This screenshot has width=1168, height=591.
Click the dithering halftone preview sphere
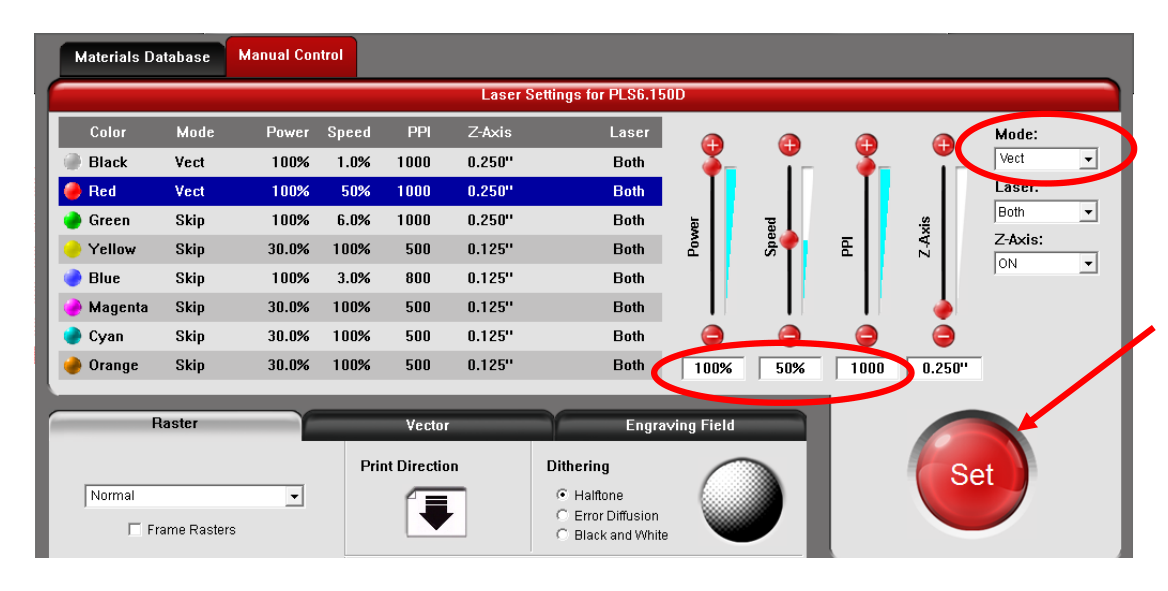click(x=742, y=501)
